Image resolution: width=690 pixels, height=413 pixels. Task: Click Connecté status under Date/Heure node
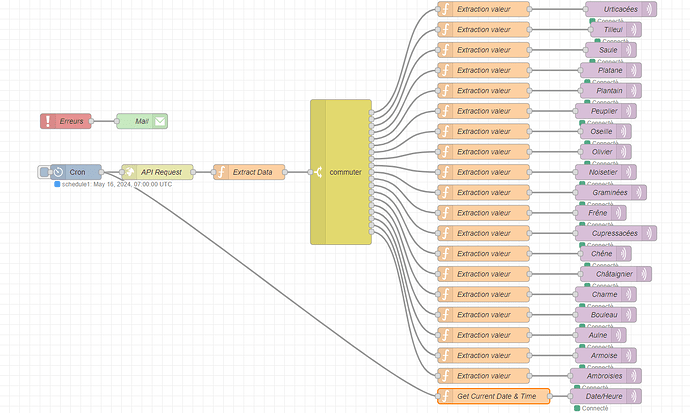[x=595, y=408]
